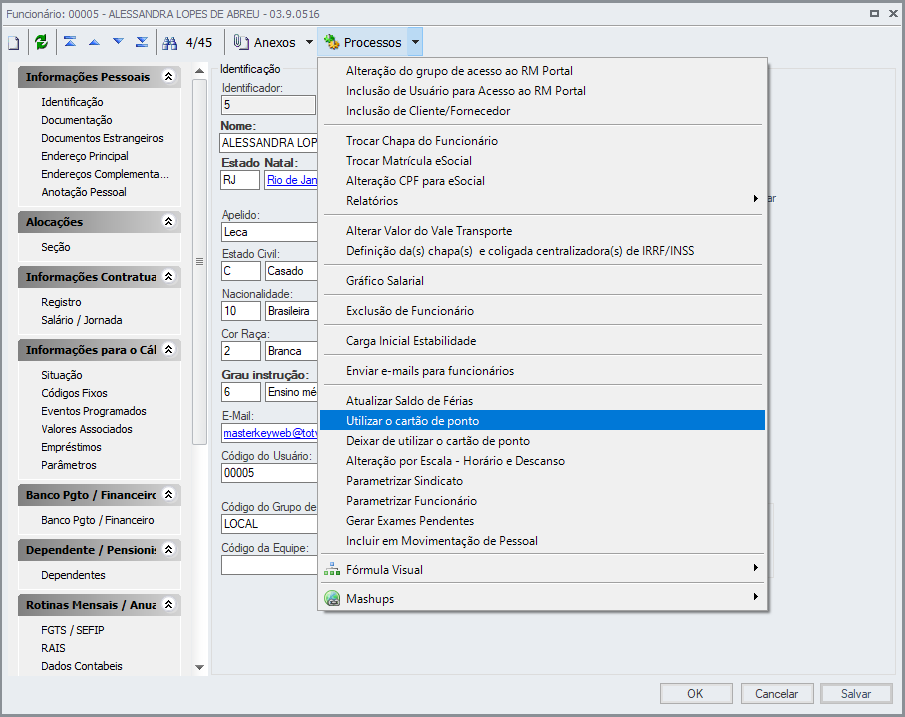
Task: Open Relatórios submenu
Action: point(542,200)
